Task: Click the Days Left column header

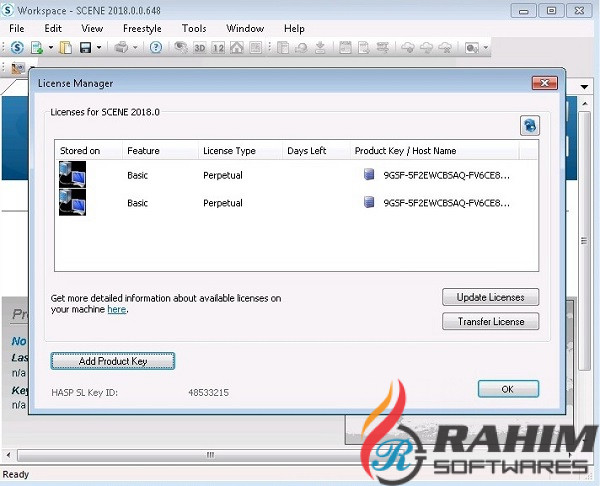Action: pyautogui.click(x=316, y=151)
